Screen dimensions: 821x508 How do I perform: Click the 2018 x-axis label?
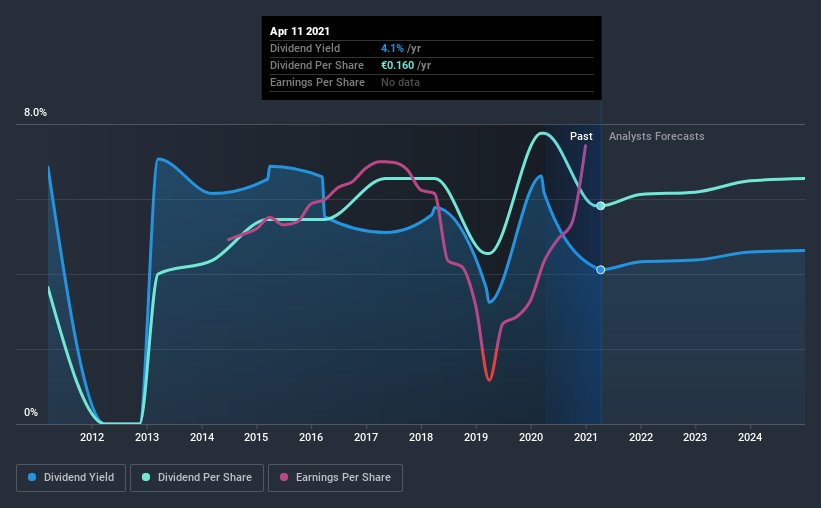click(x=421, y=437)
